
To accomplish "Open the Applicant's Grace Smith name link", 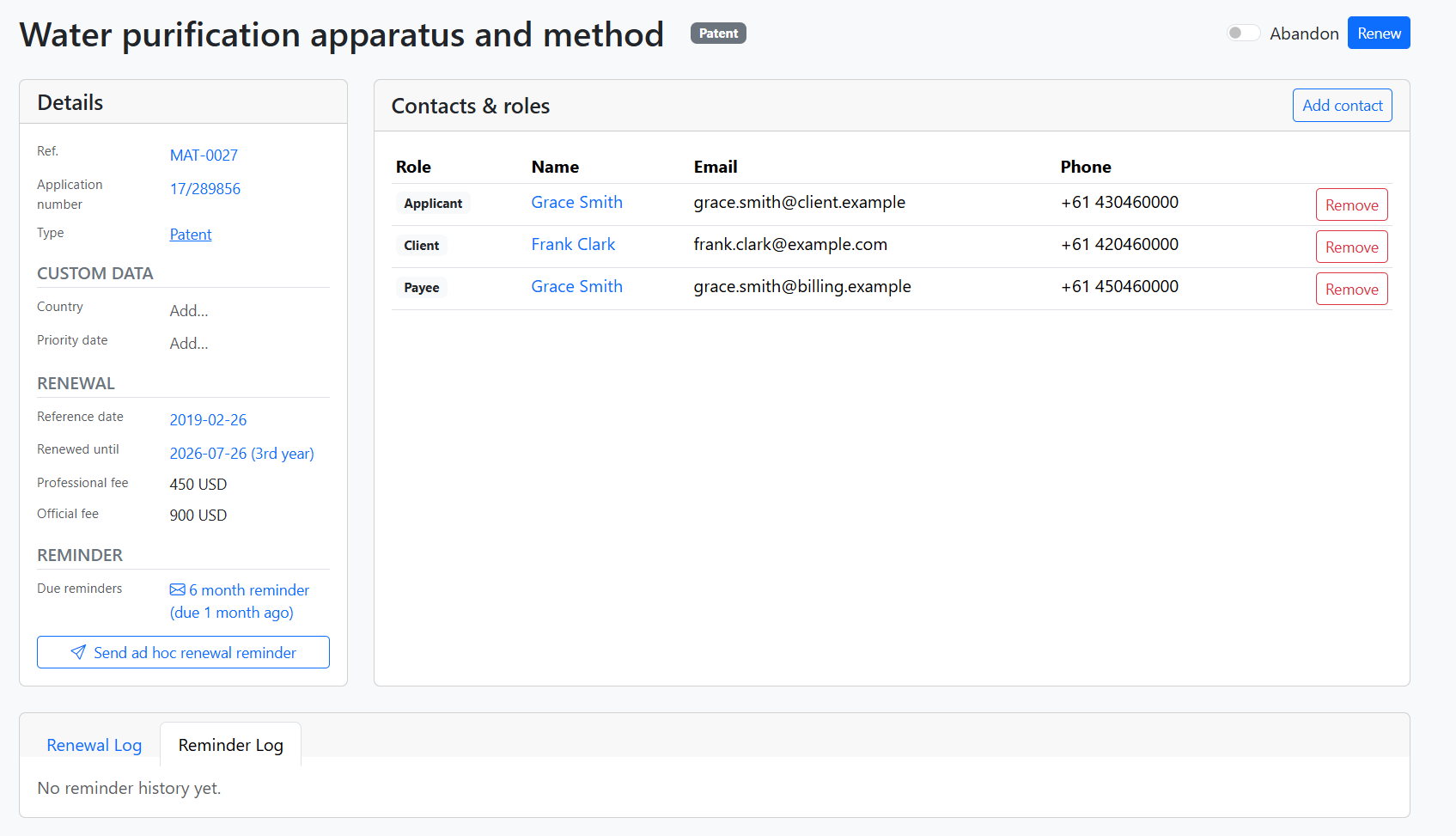I will click(576, 203).
